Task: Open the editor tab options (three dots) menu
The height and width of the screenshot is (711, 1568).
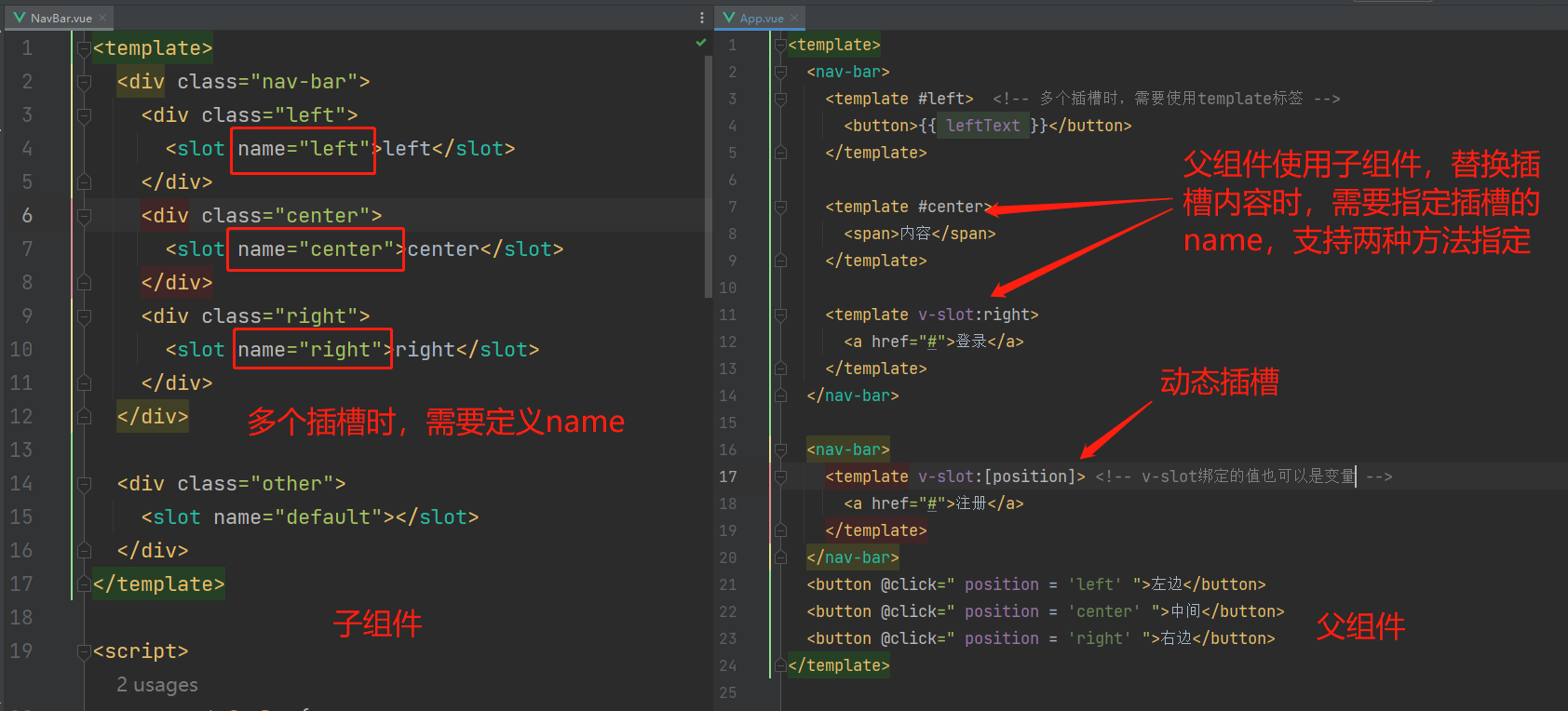Action: click(x=702, y=18)
